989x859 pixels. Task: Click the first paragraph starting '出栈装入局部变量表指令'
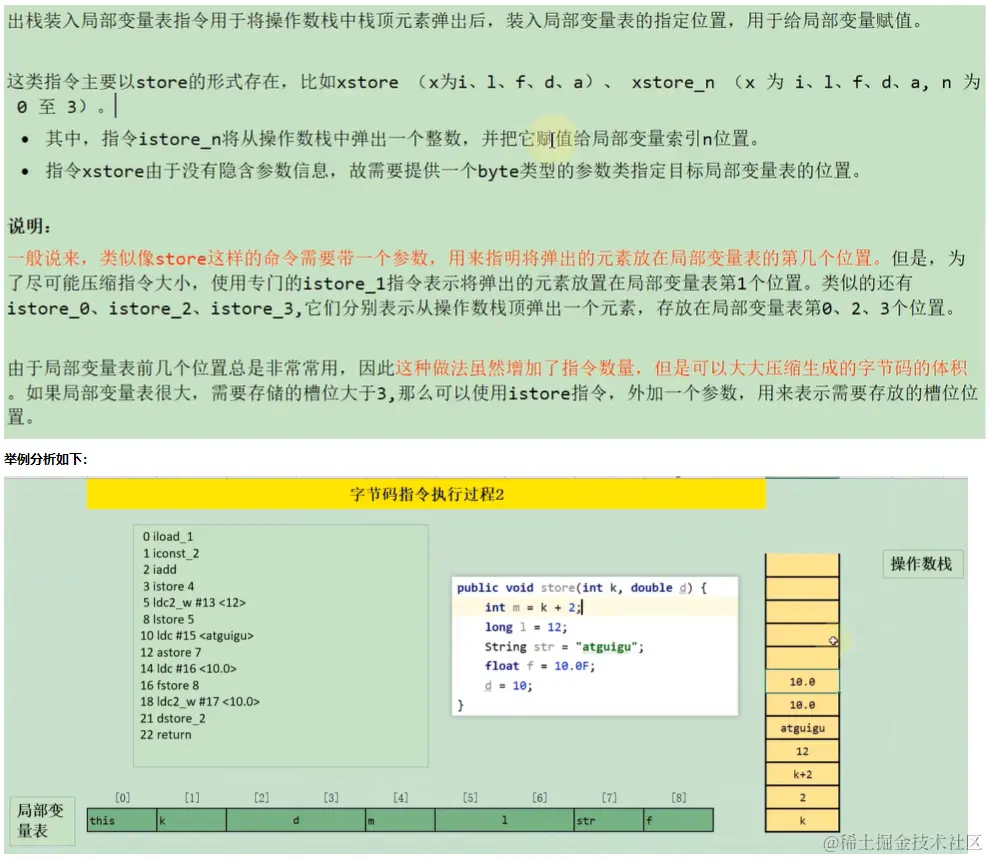[466, 21]
